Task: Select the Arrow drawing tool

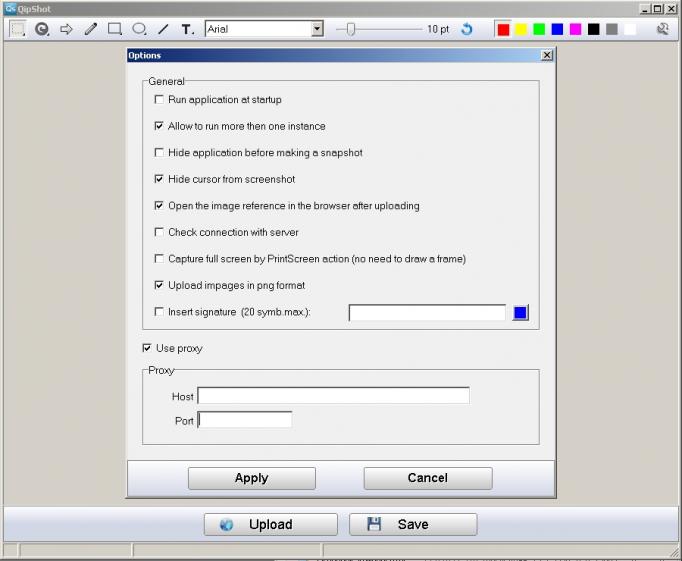Action: pyautogui.click(x=66, y=29)
